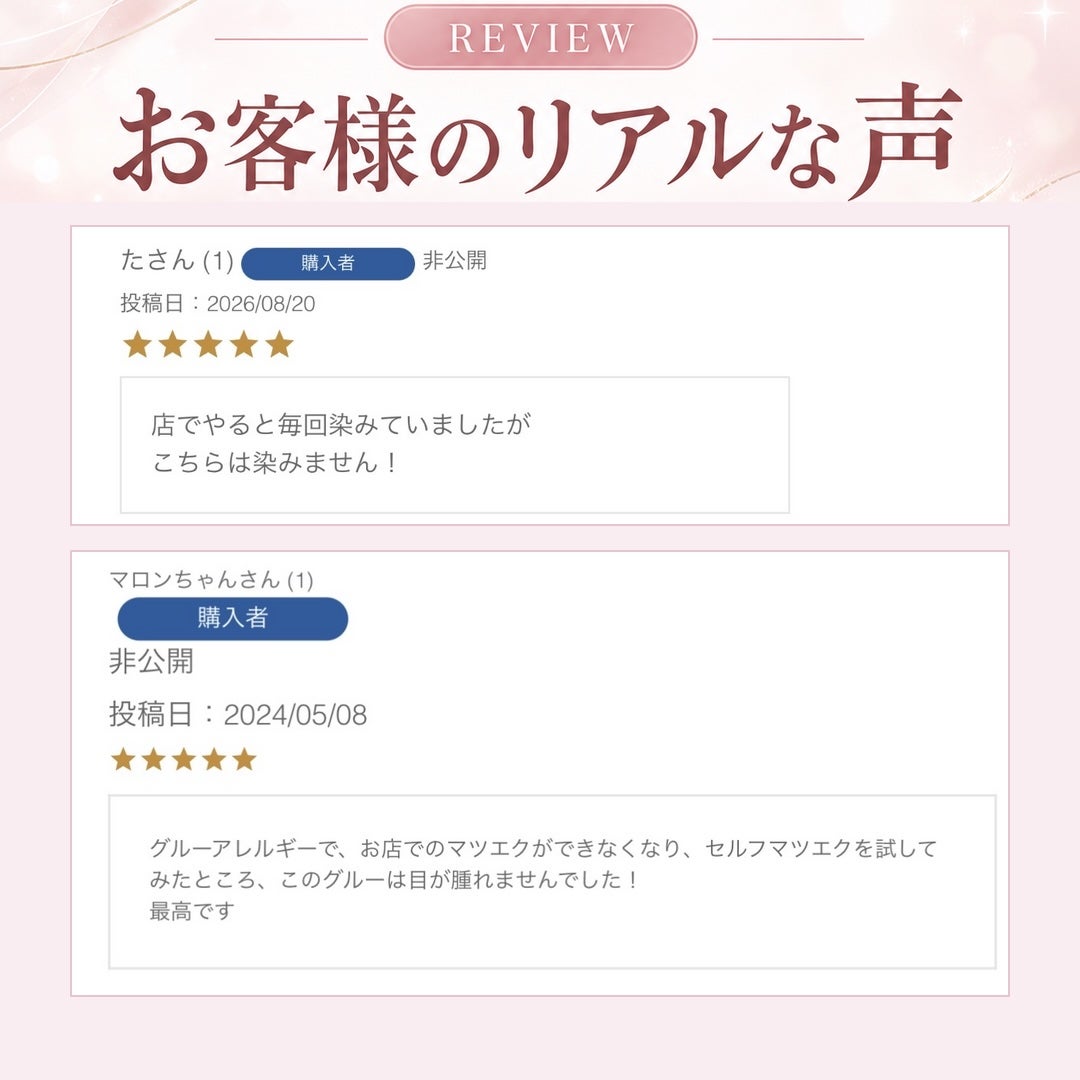The image size is (1080, 1080).
Task: Select reviewer name たさん (1)
Action: (x=177, y=261)
